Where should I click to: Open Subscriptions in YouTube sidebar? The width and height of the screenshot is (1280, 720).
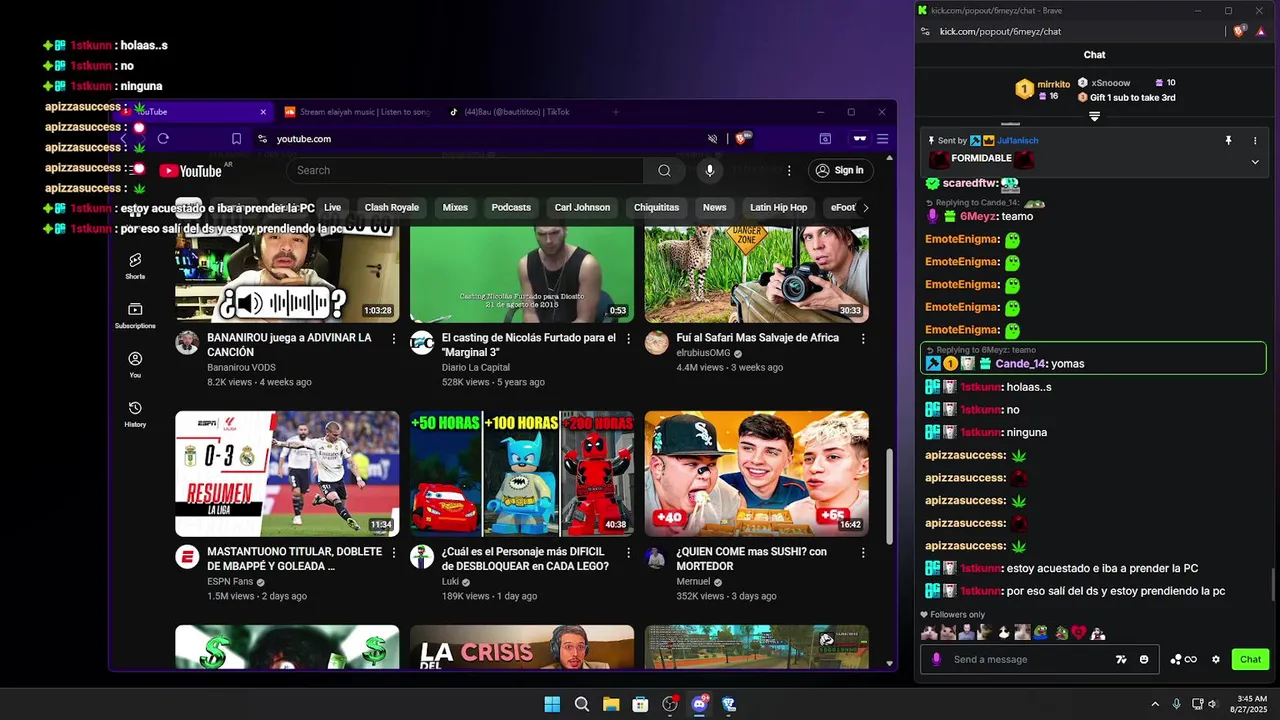pyautogui.click(x=135, y=315)
